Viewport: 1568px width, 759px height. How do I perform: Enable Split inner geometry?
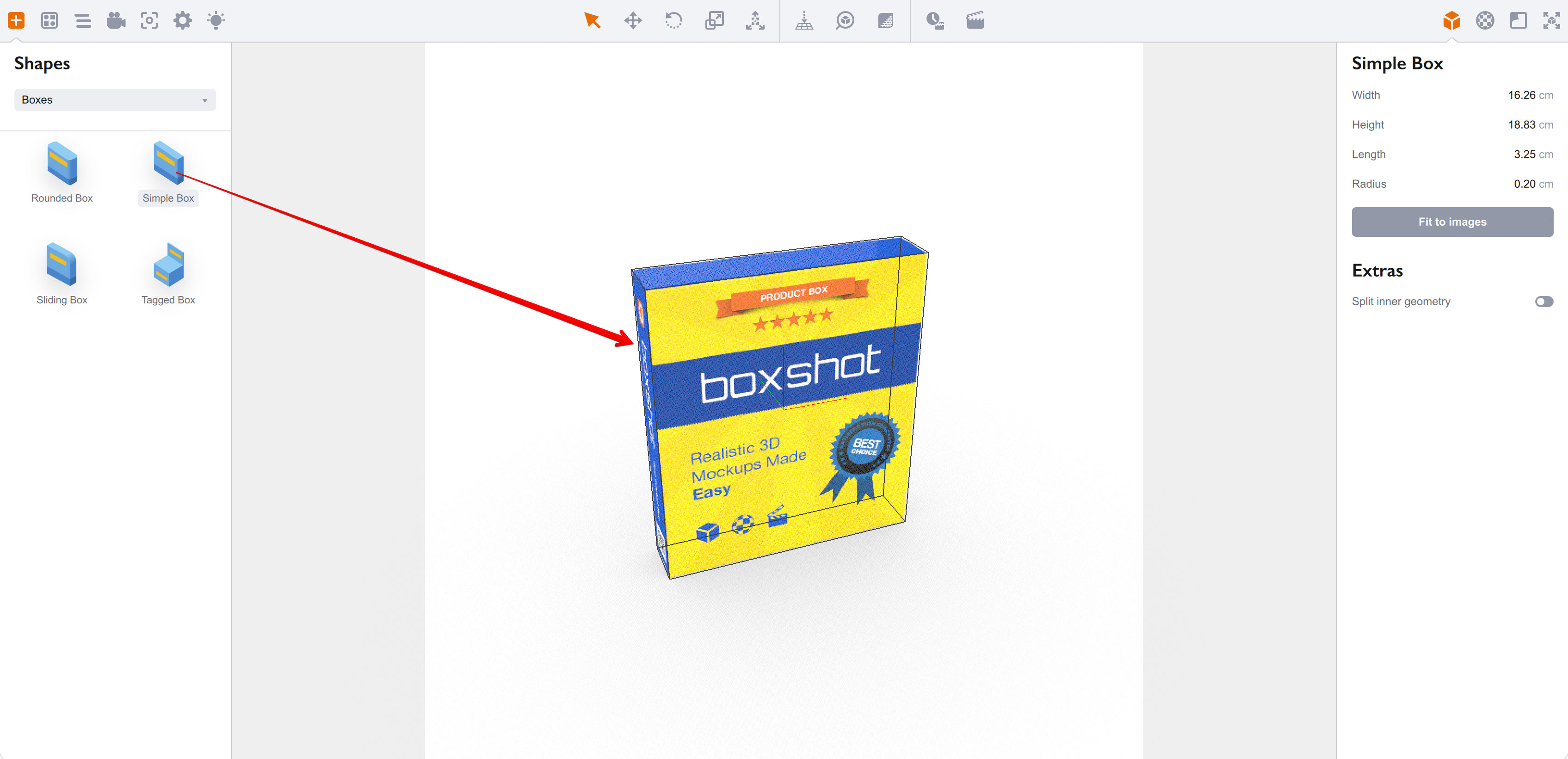pyautogui.click(x=1543, y=301)
